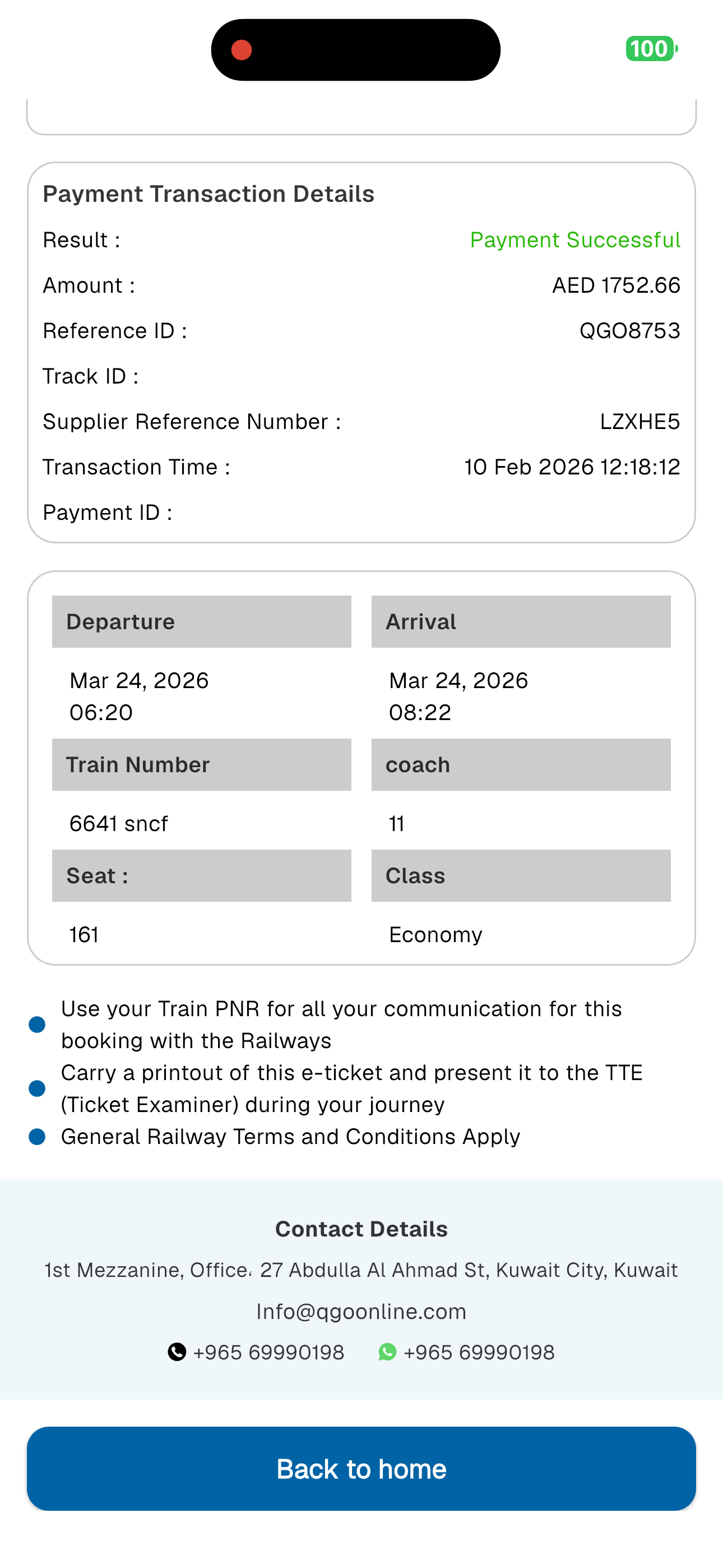Tap the red recording dot indicator
The image size is (723, 1568).
[242, 50]
